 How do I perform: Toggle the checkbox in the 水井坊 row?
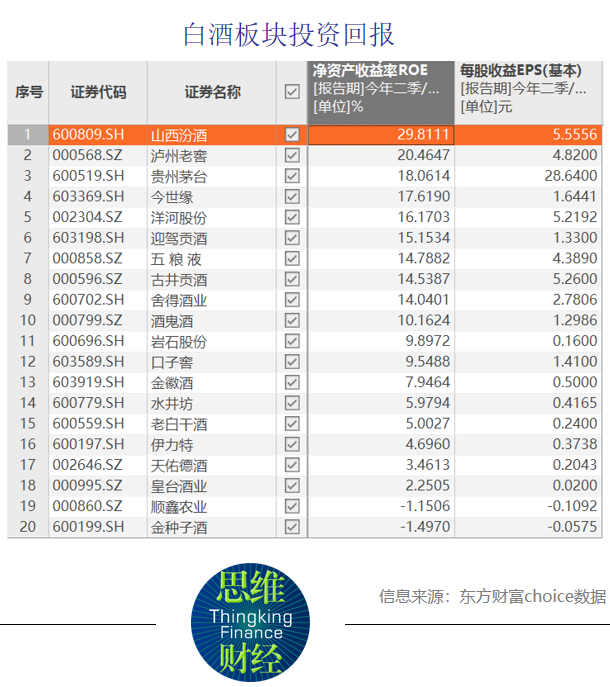(x=292, y=403)
